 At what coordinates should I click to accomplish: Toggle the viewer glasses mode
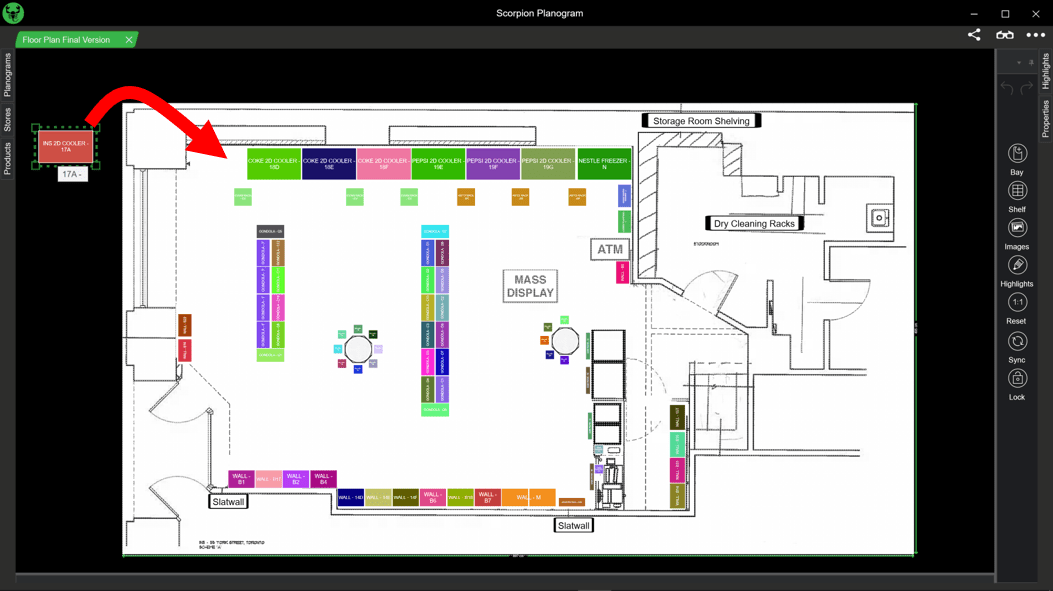[1005, 34]
